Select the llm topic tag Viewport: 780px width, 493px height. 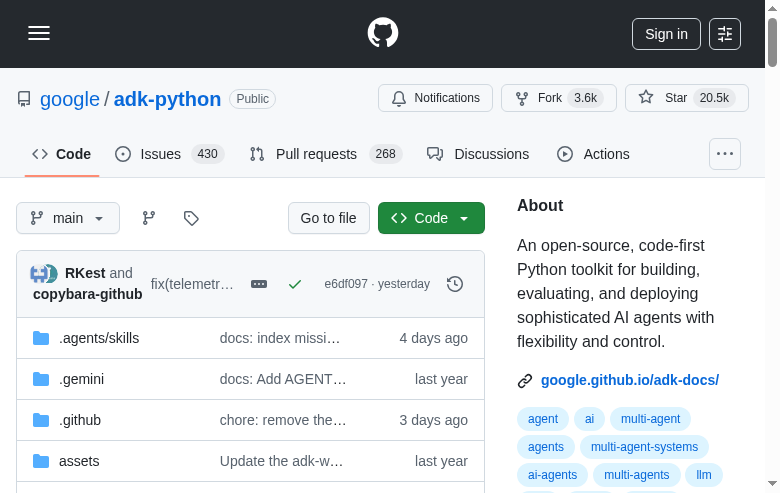coord(703,475)
